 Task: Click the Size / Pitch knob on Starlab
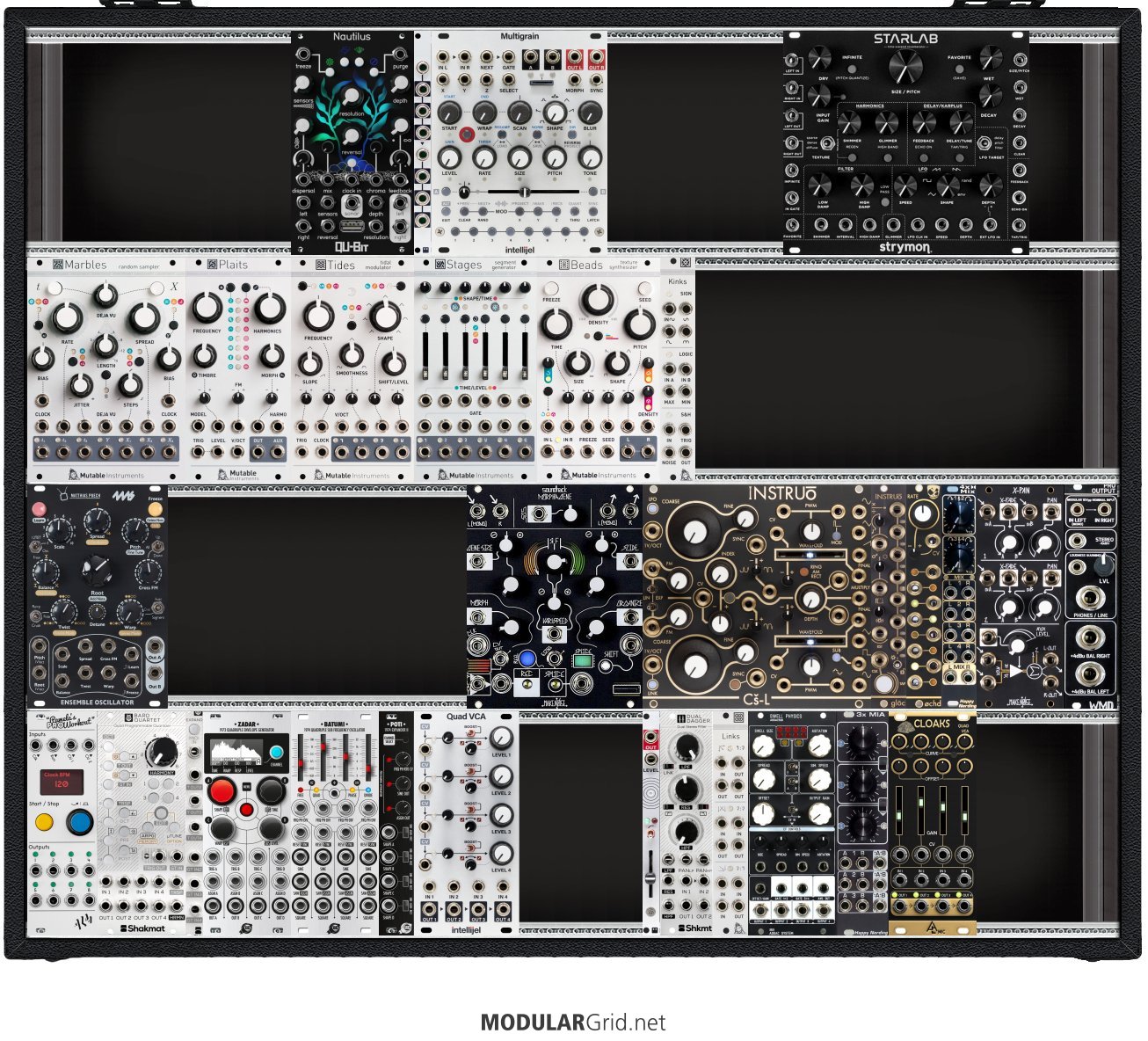point(905,69)
